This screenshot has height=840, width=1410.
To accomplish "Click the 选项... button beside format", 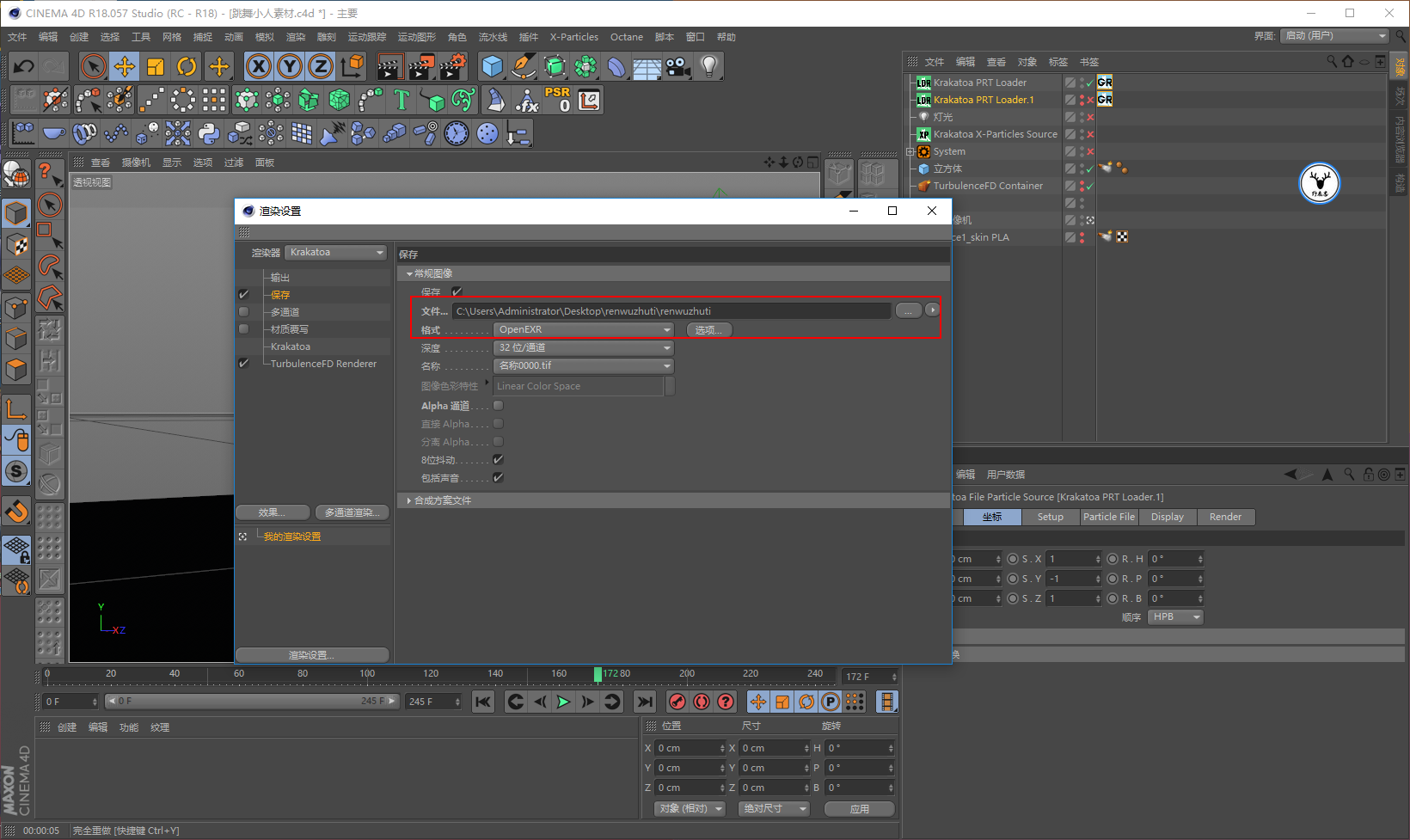I will pyautogui.click(x=709, y=330).
